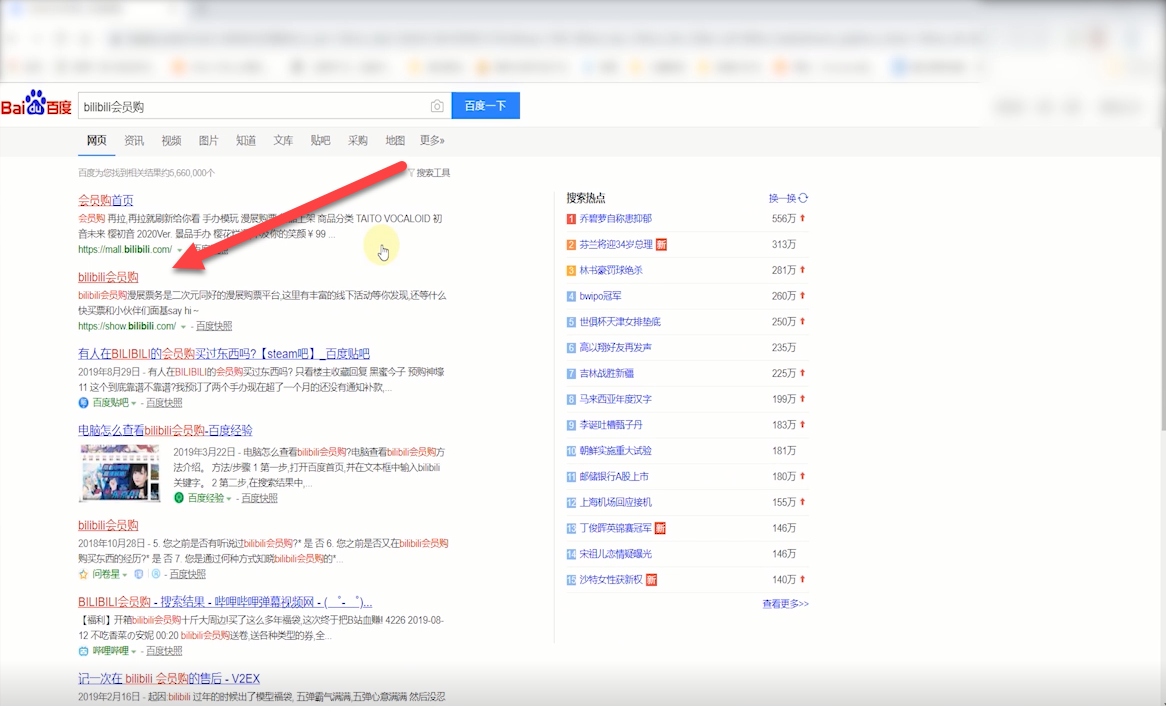Click the star icon beside 问卷星

pos(83,574)
